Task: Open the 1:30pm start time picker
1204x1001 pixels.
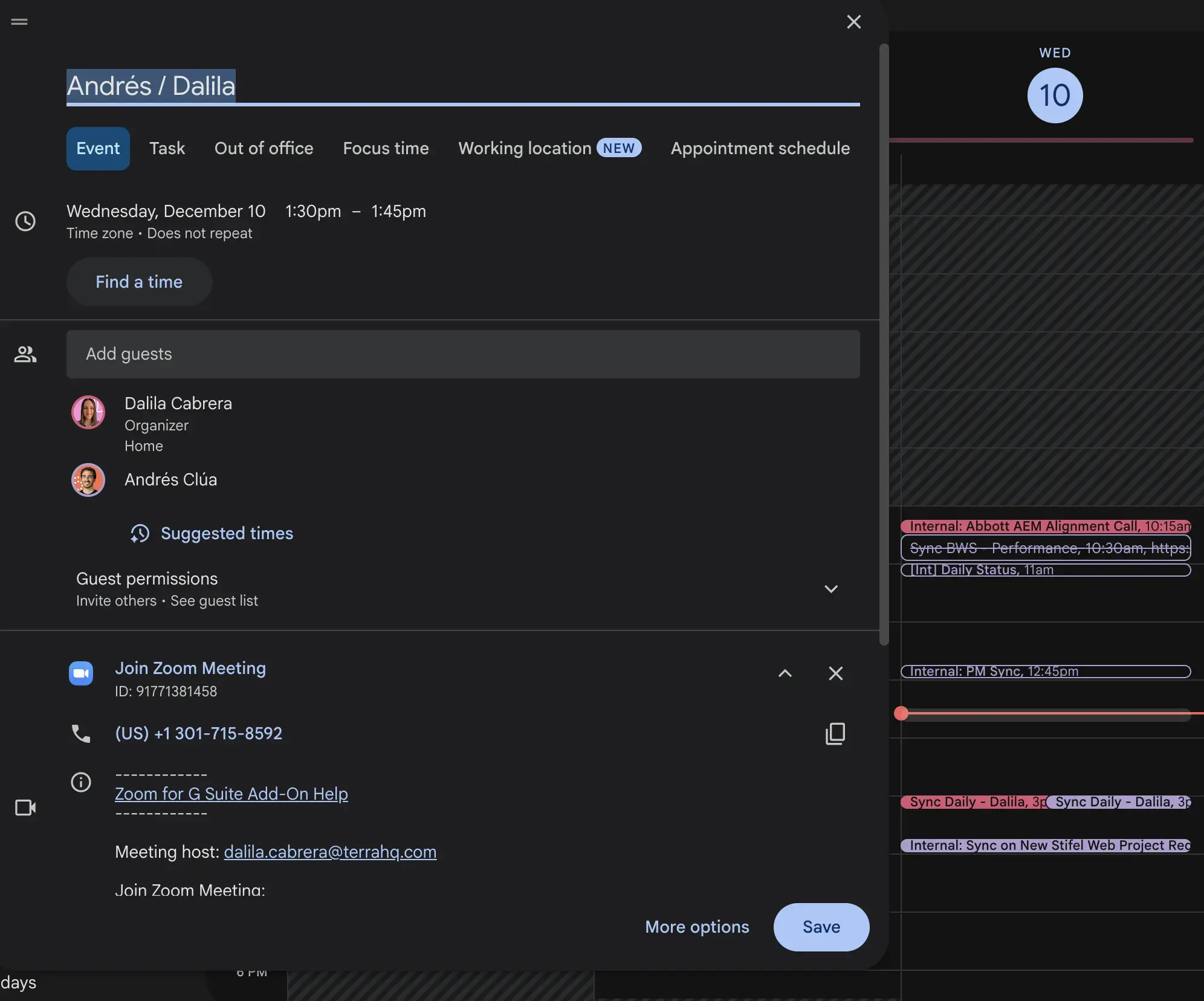Action: point(313,211)
